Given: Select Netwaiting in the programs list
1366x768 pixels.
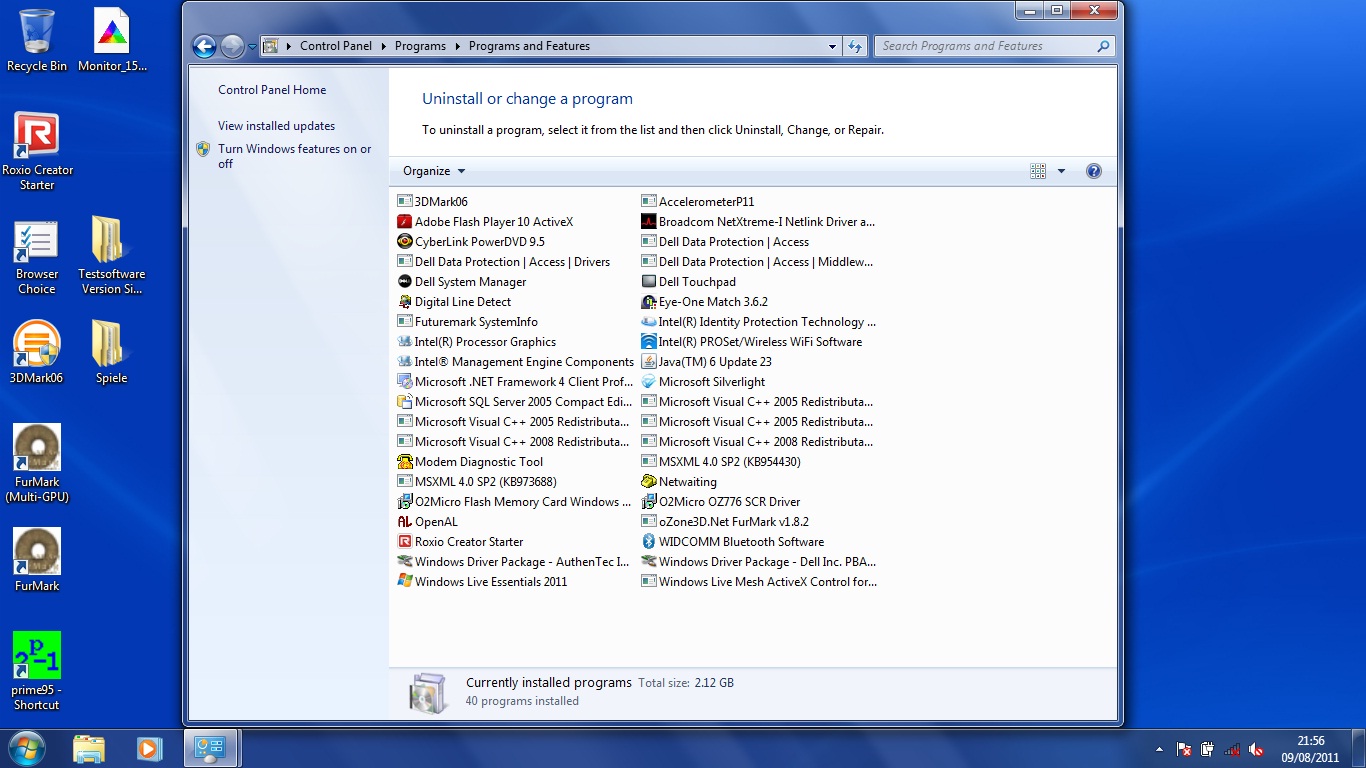Looking at the screenshot, I should click(x=679, y=482).
